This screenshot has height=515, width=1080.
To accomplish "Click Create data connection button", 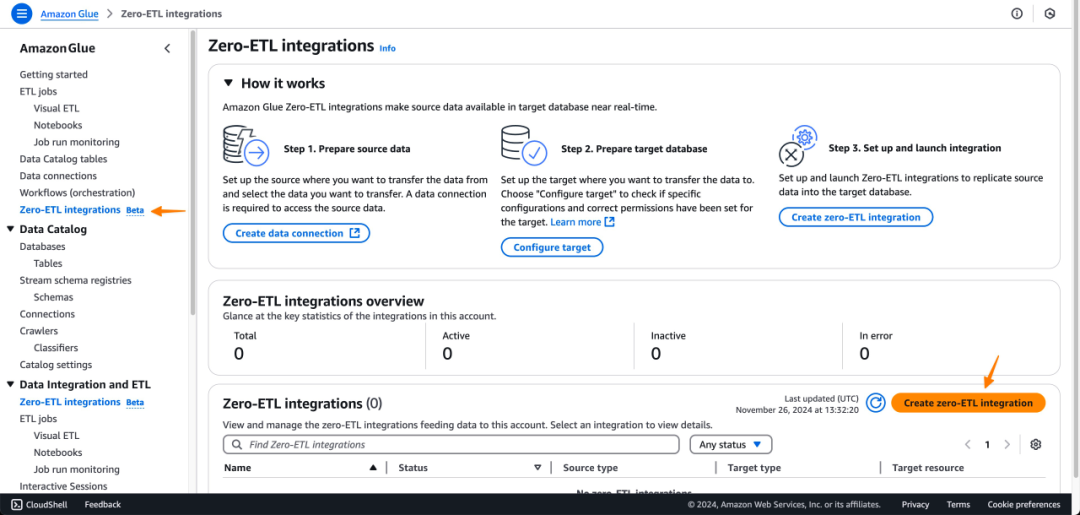I will 297,233.
